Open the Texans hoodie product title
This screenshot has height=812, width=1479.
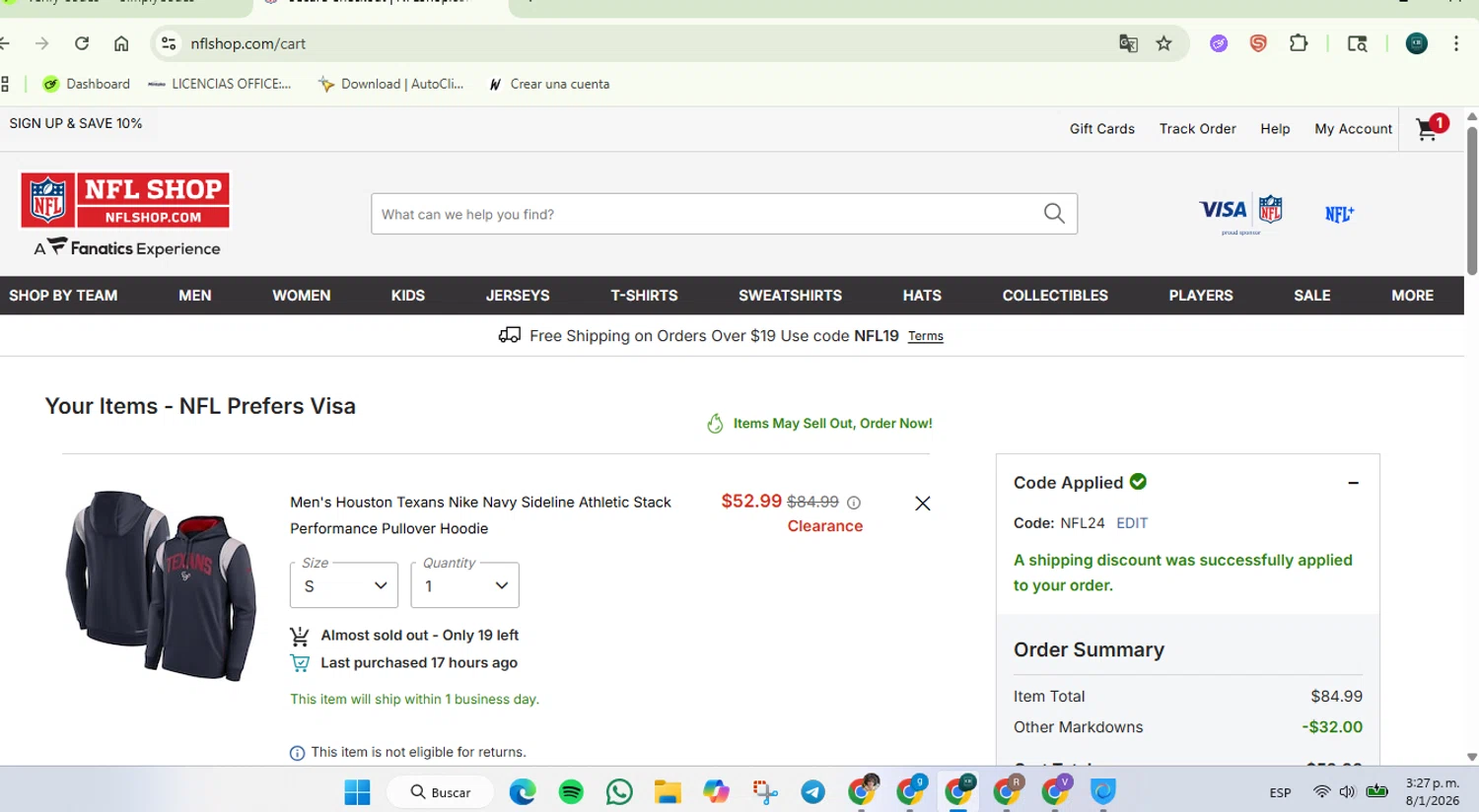click(x=480, y=515)
